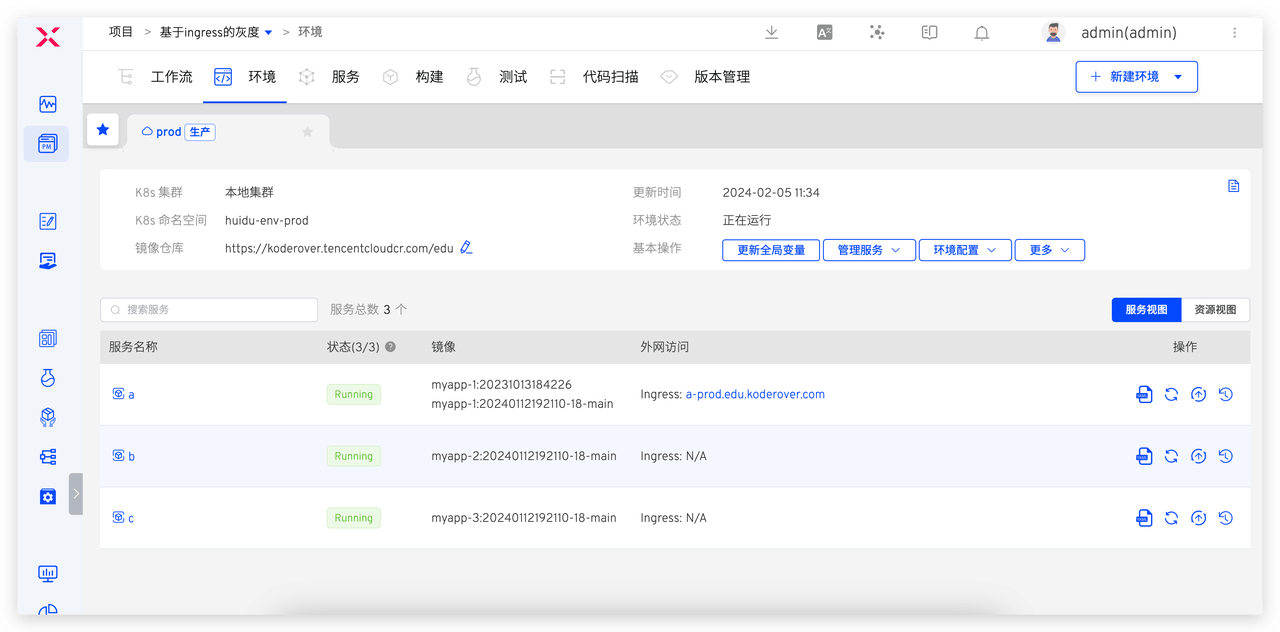This screenshot has width=1280, height=632.
Task: Click the upload icon for service b
Action: point(1198,457)
